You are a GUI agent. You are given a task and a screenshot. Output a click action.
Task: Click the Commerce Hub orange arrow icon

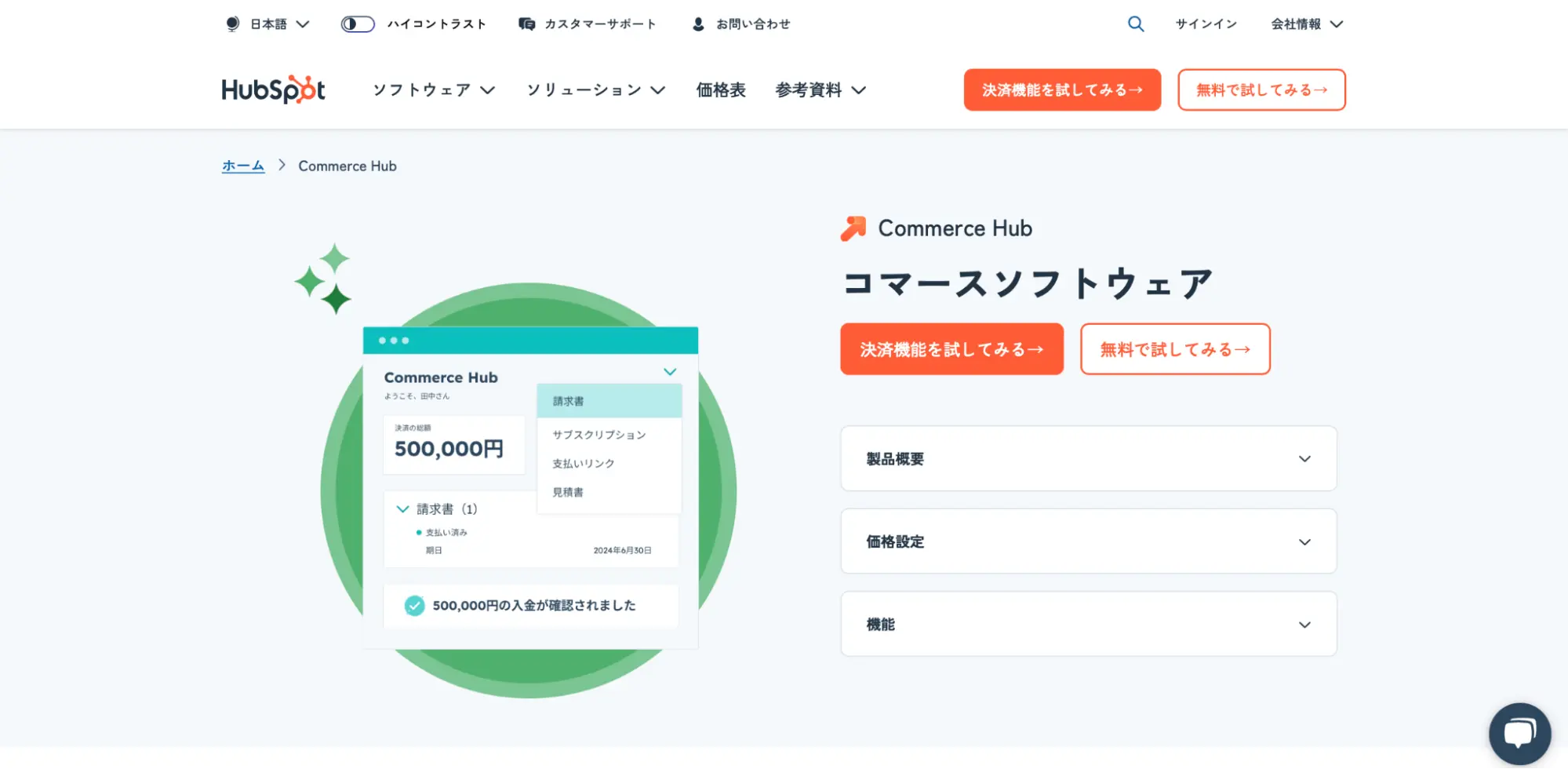pyautogui.click(x=853, y=228)
